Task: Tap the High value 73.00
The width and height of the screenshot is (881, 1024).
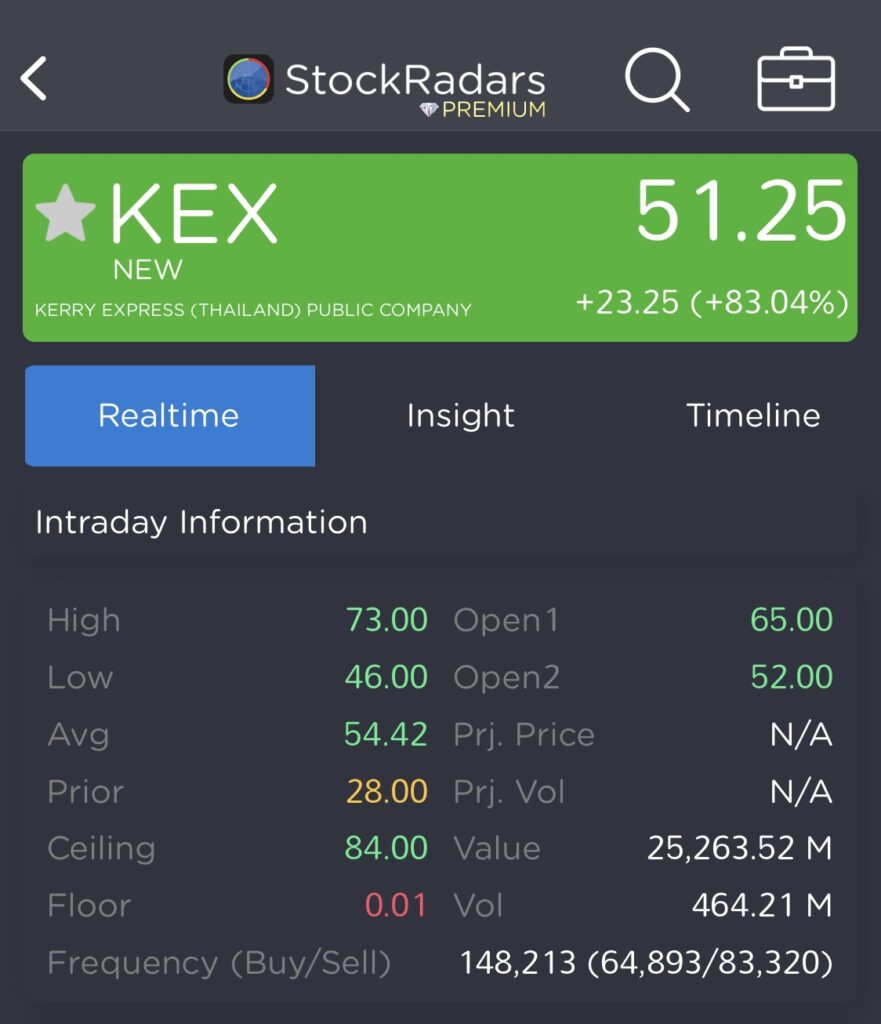Action: coord(386,620)
